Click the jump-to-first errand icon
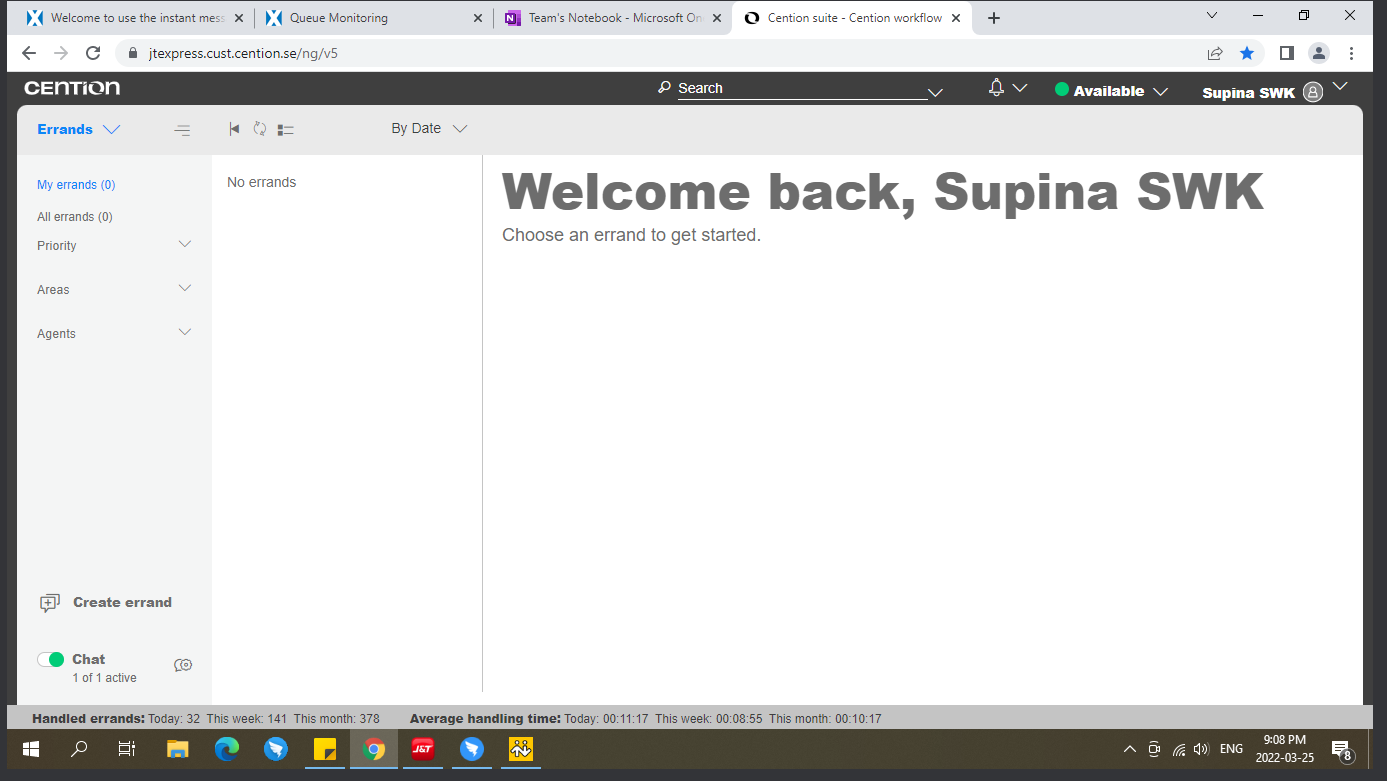The width and height of the screenshot is (1387, 781). click(x=234, y=129)
